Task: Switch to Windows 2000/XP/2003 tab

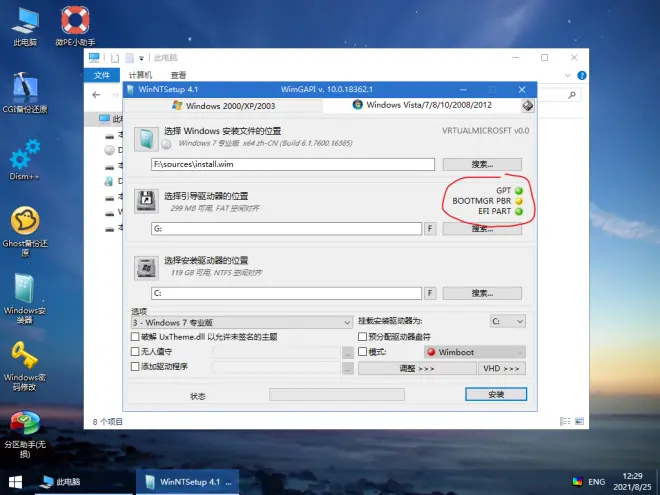Action: [224, 106]
